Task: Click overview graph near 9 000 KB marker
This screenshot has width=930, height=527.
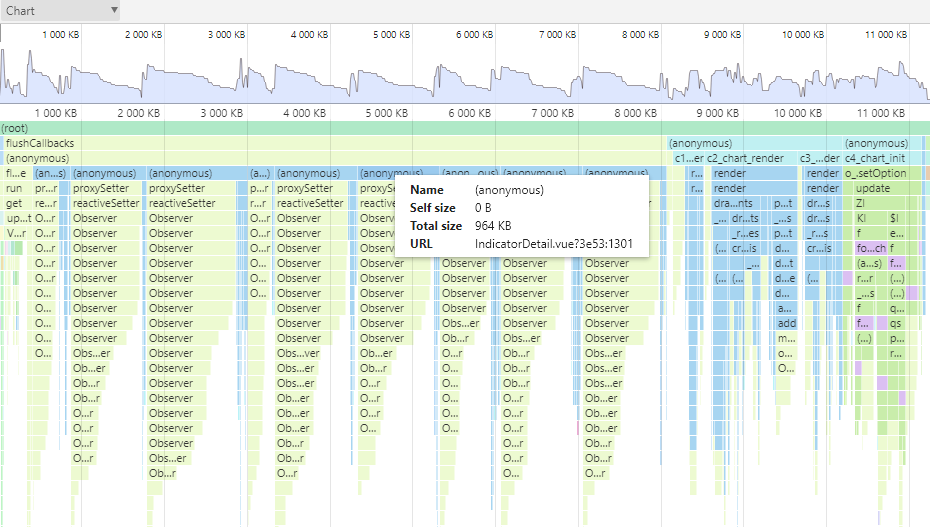Action: pyautogui.click(x=722, y=74)
